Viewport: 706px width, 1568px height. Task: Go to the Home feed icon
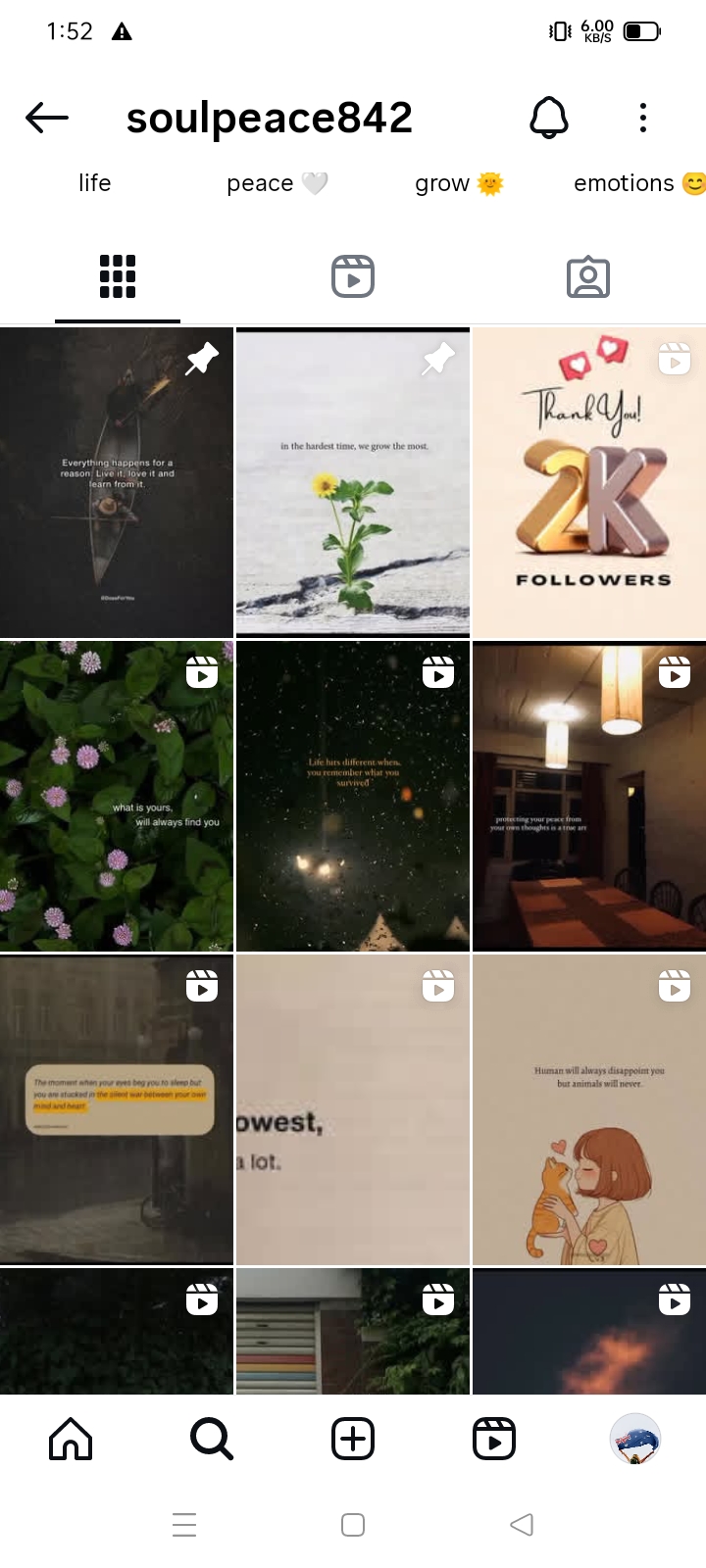(x=71, y=1439)
